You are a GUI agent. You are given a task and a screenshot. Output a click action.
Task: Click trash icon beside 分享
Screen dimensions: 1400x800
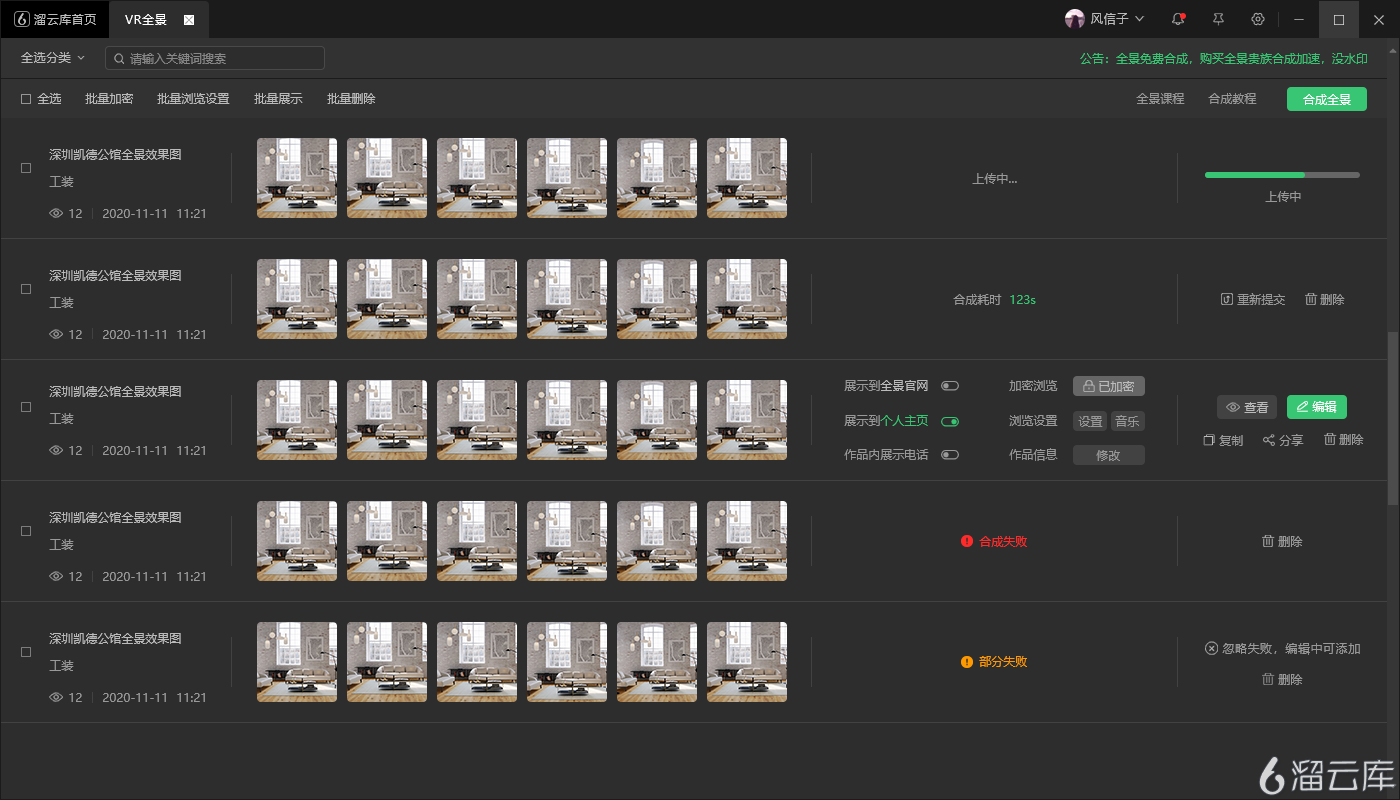point(1330,439)
